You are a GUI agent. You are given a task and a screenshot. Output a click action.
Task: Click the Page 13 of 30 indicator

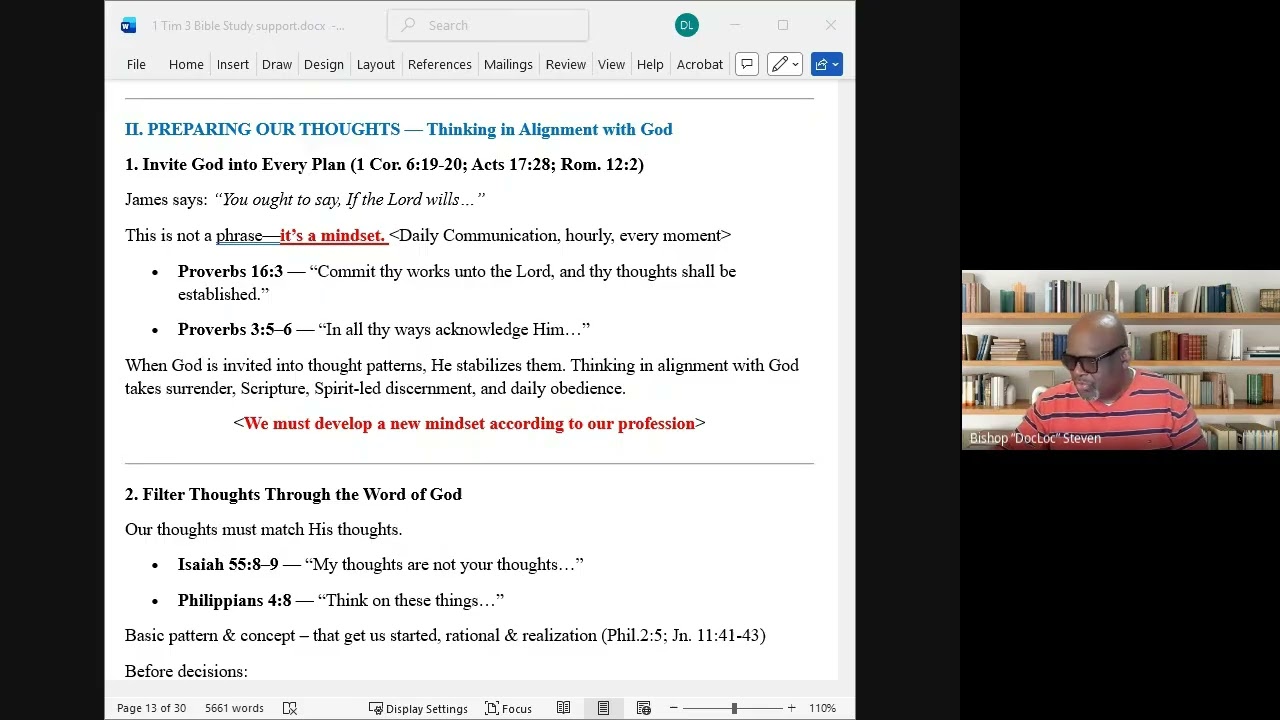pos(151,708)
